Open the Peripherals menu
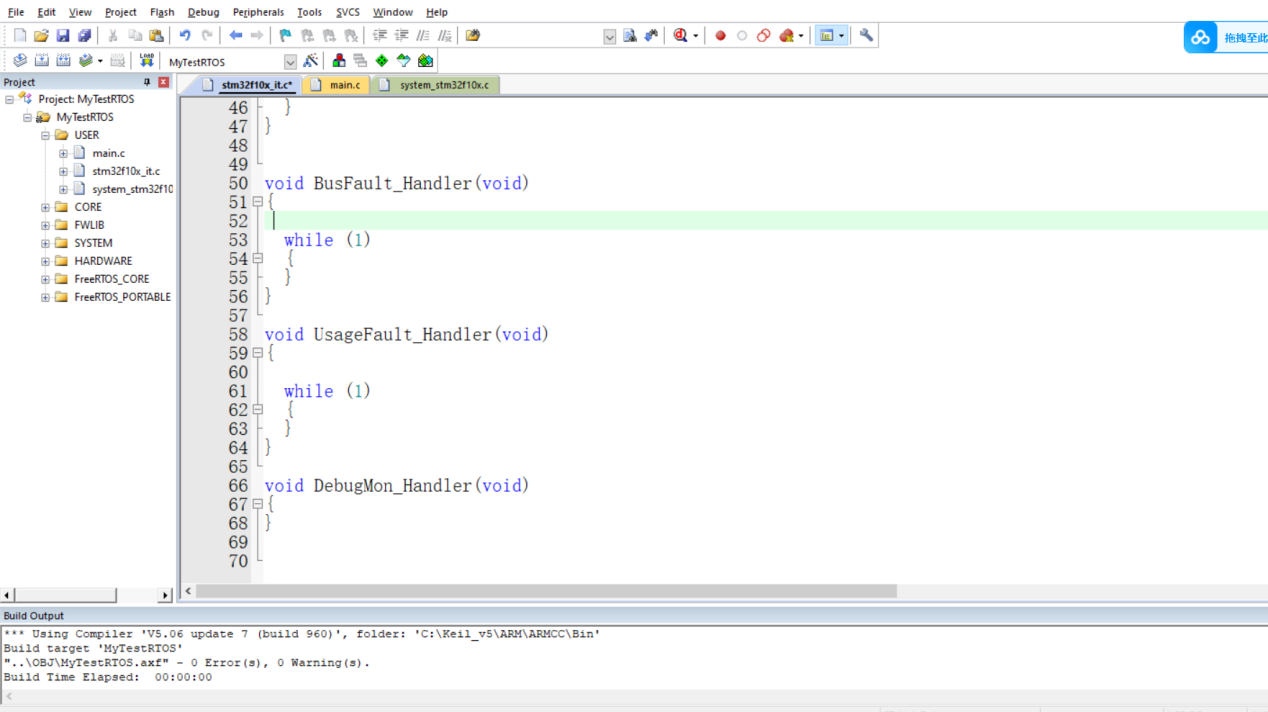 pyautogui.click(x=258, y=12)
